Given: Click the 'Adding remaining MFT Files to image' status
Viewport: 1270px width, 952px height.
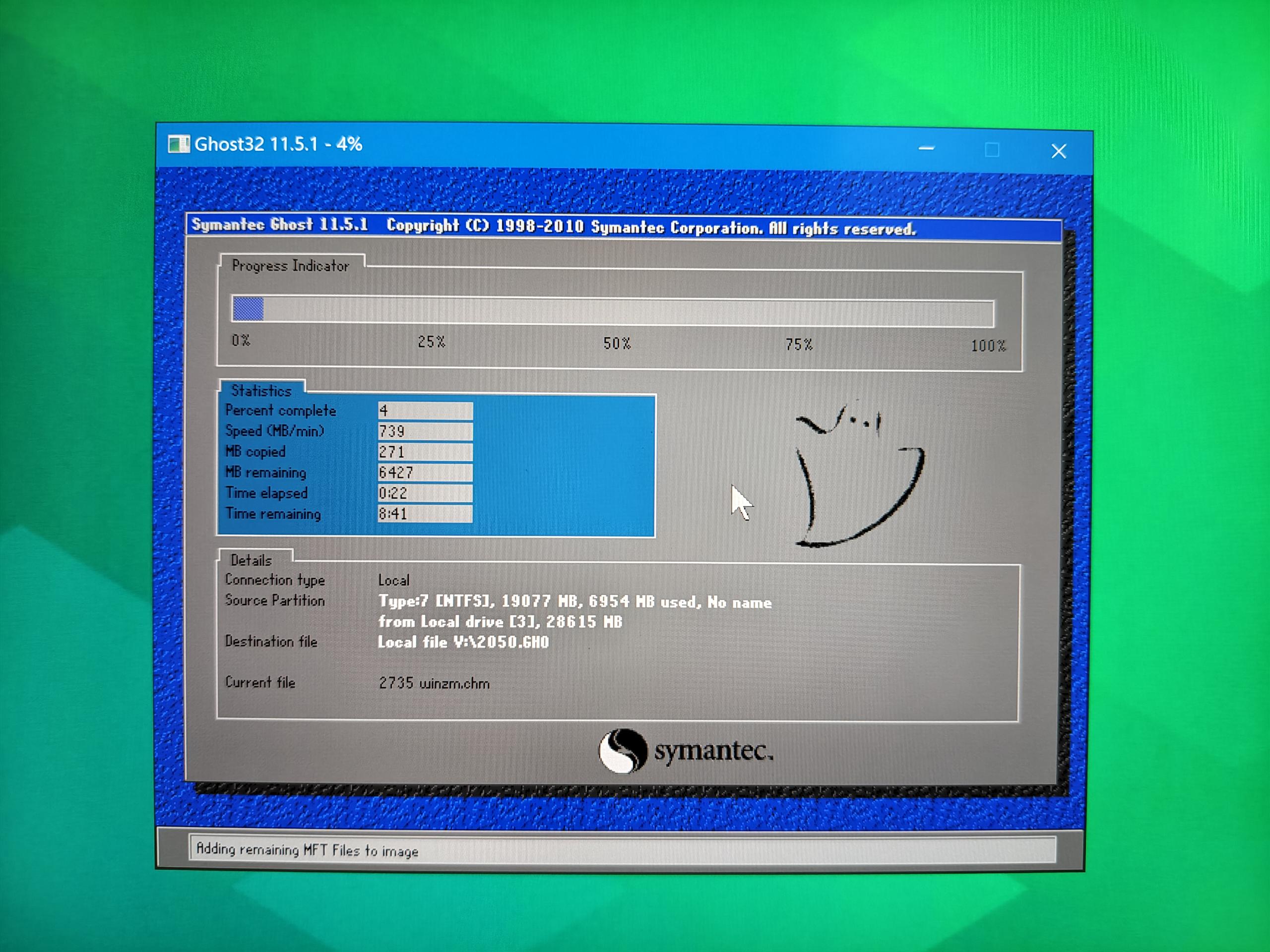Looking at the screenshot, I should pyautogui.click(x=307, y=850).
